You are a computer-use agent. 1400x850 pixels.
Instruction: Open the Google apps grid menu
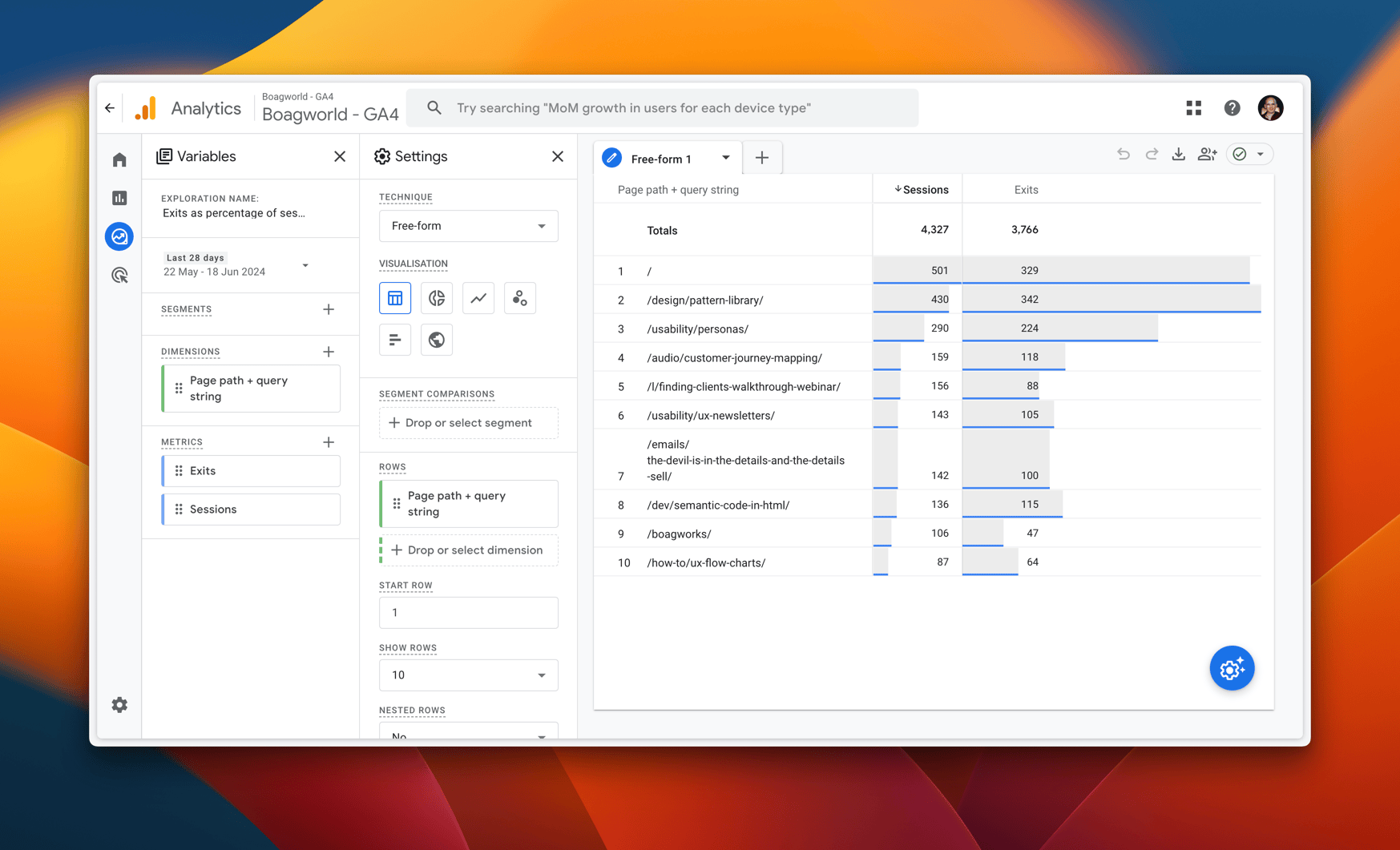pyautogui.click(x=1193, y=107)
